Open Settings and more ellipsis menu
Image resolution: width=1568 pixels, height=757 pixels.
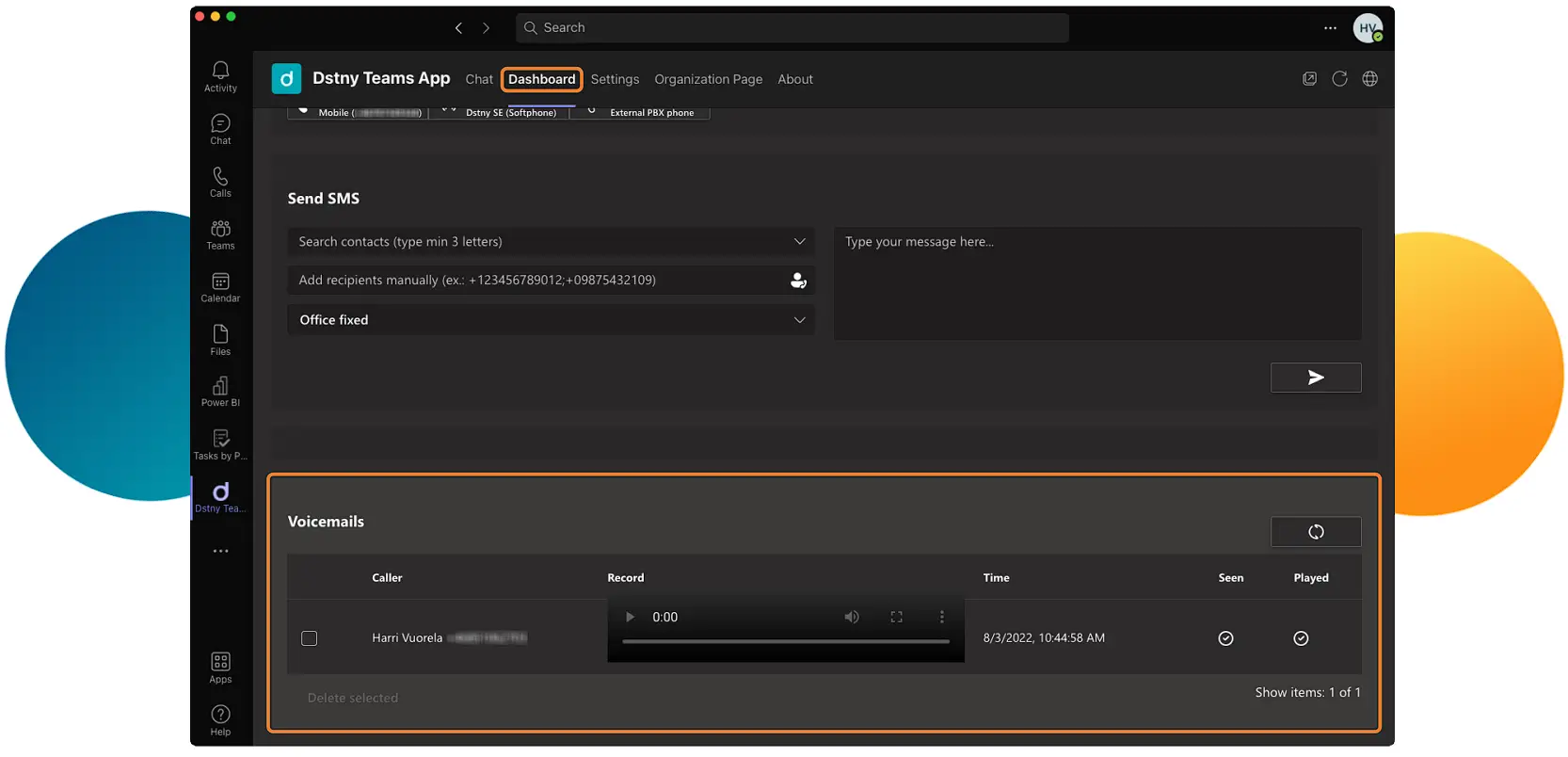pyautogui.click(x=1330, y=28)
